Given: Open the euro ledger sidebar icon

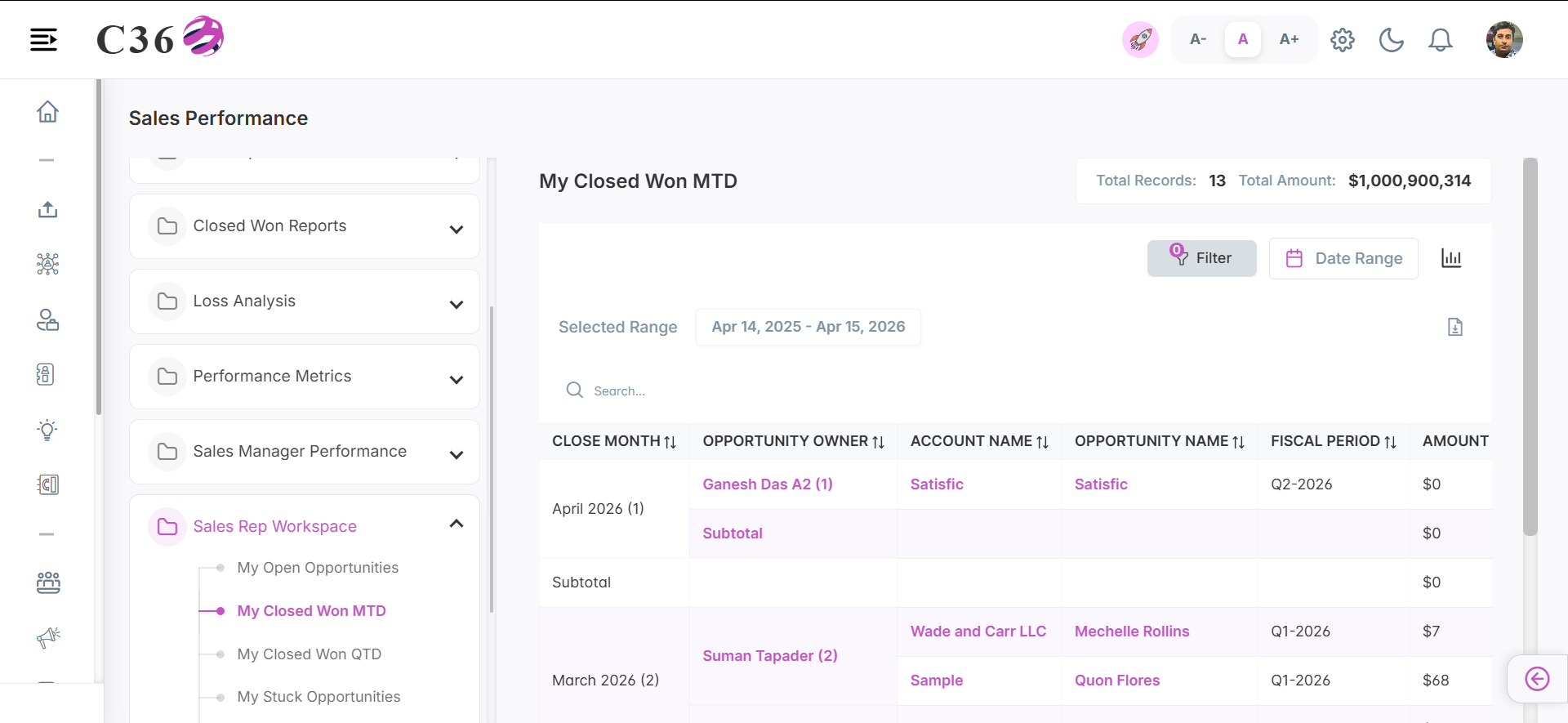Looking at the screenshot, I should (47, 484).
